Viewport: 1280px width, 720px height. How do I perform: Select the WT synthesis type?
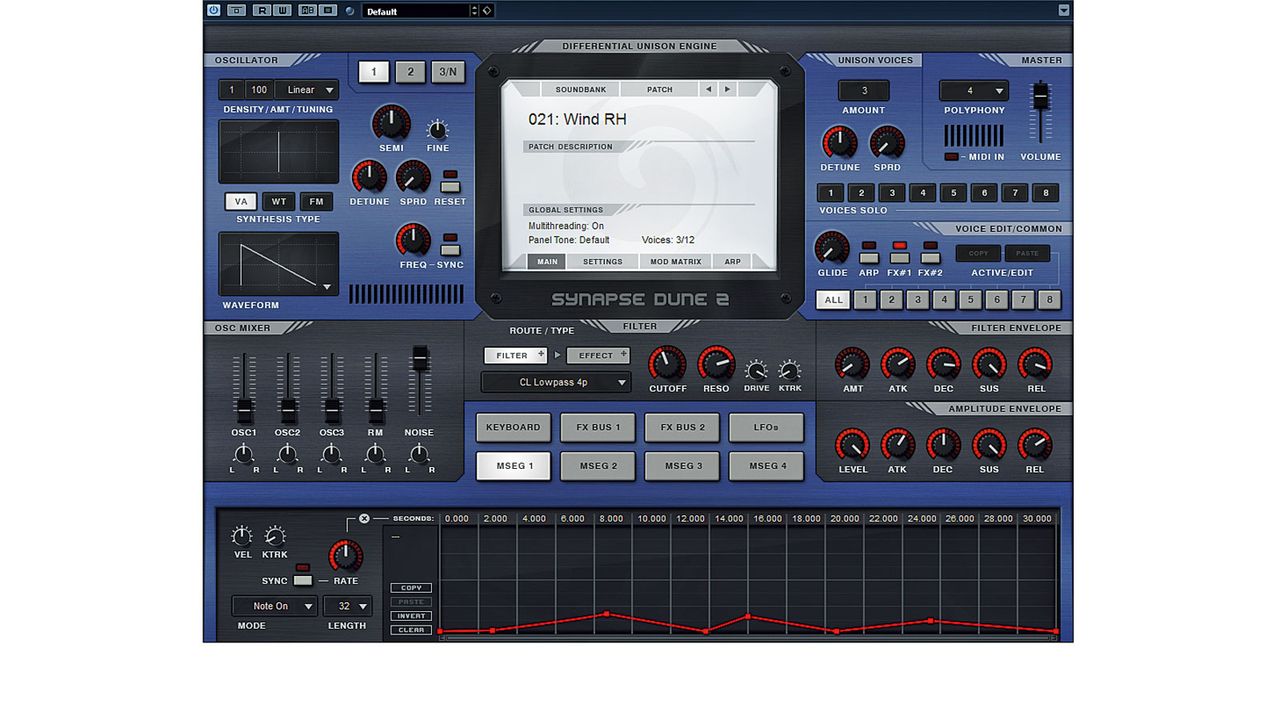(279, 201)
